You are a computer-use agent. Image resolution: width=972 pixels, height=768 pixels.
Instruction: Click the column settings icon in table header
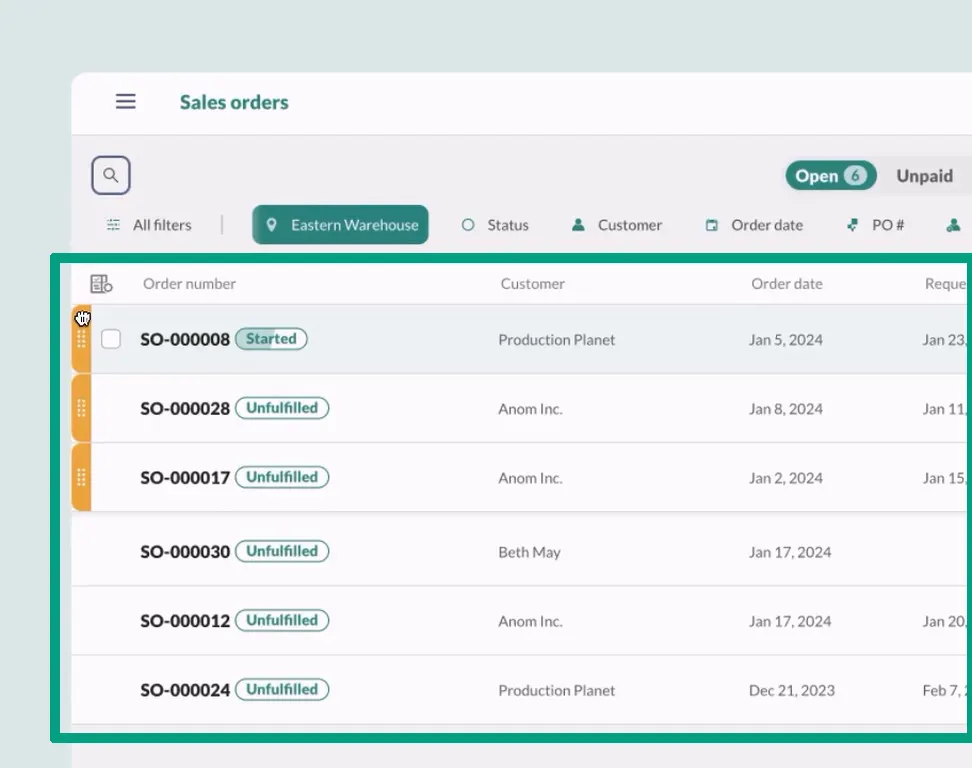[x=101, y=283]
